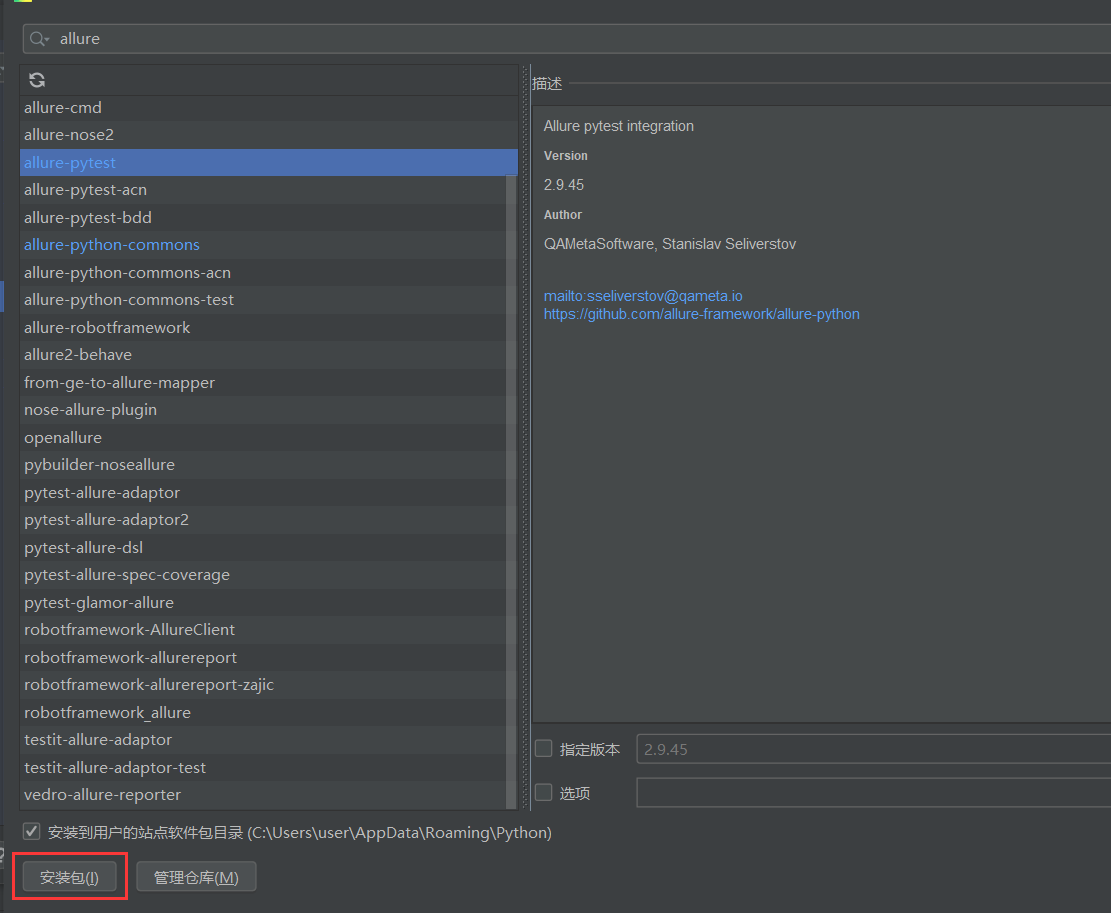Toggle the 指定版本 checkbox
1111x913 pixels.
pos(543,749)
